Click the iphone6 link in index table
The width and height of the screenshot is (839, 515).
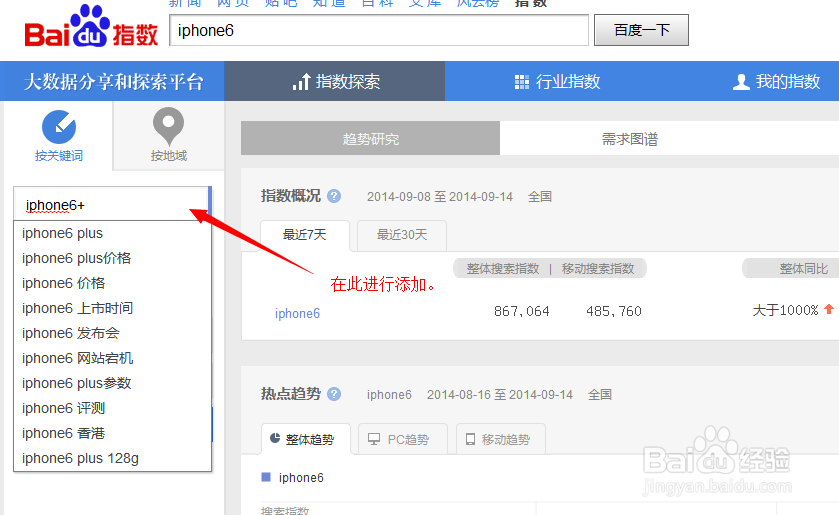click(x=297, y=313)
